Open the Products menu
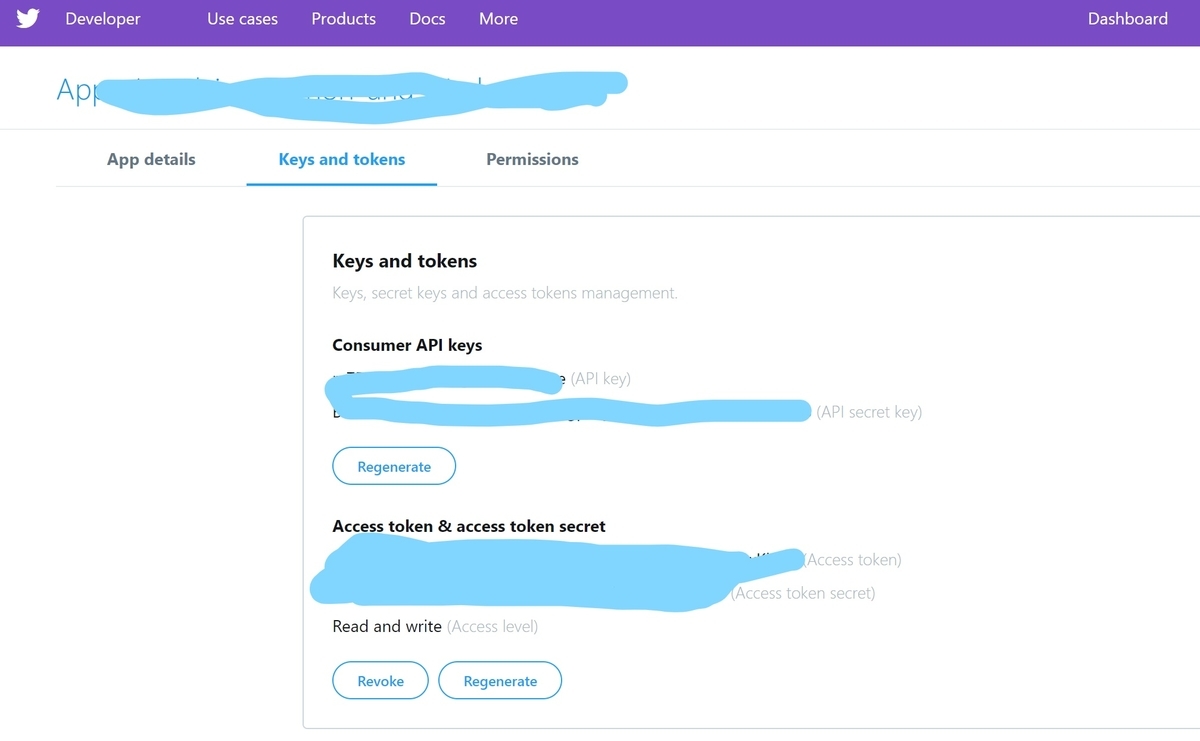Image resolution: width=1200 pixels, height=741 pixels. [344, 19]
